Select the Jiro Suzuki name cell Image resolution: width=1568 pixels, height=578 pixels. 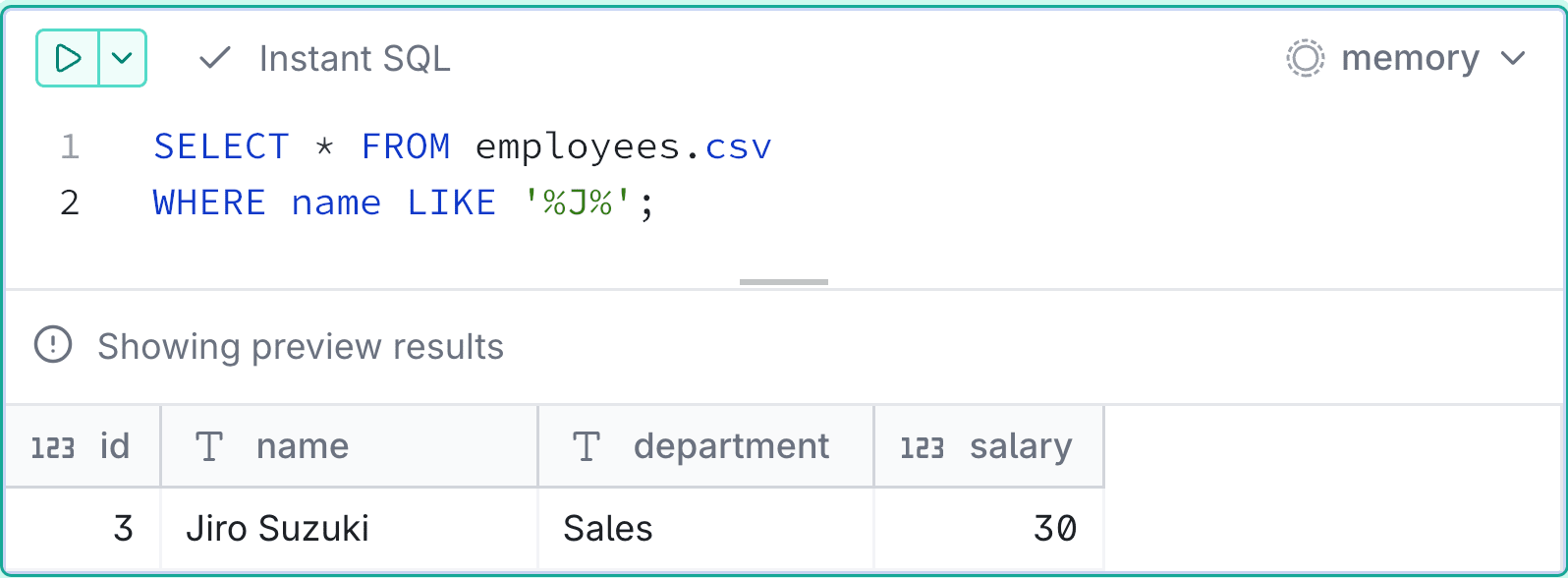[278, 529]
